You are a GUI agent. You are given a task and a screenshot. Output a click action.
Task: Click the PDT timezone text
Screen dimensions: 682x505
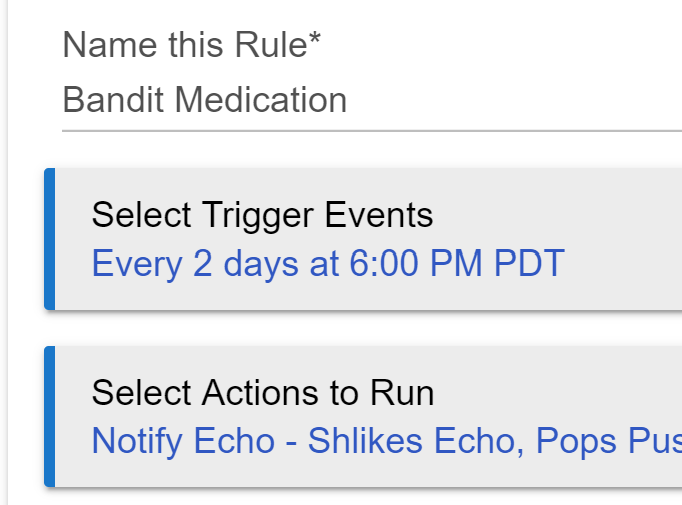tap(529, 263)
